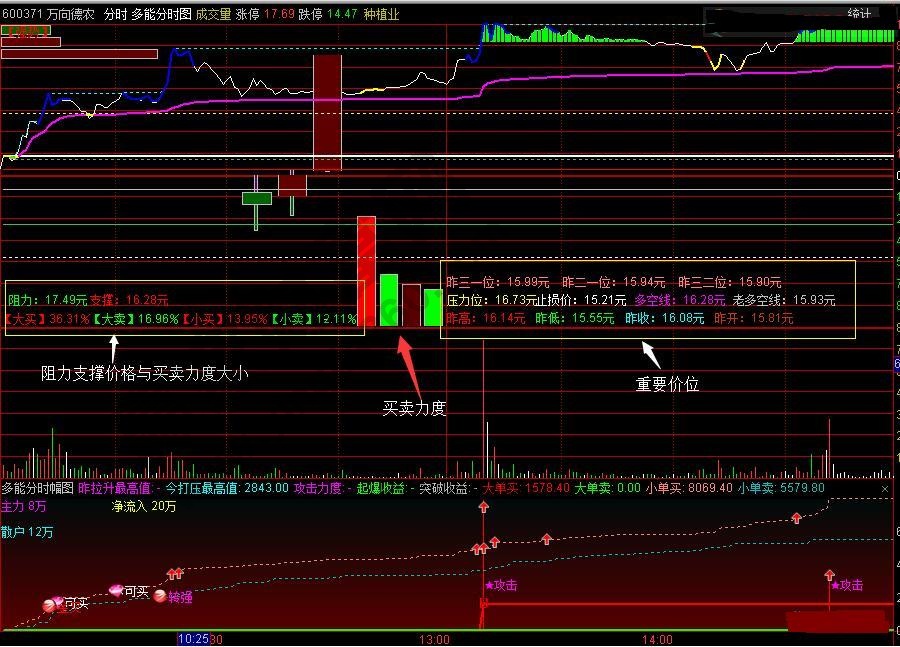Click the 【小卖】12.11% figure
Viewport: 900px width, 647px height.
click(x=314, y=319)
